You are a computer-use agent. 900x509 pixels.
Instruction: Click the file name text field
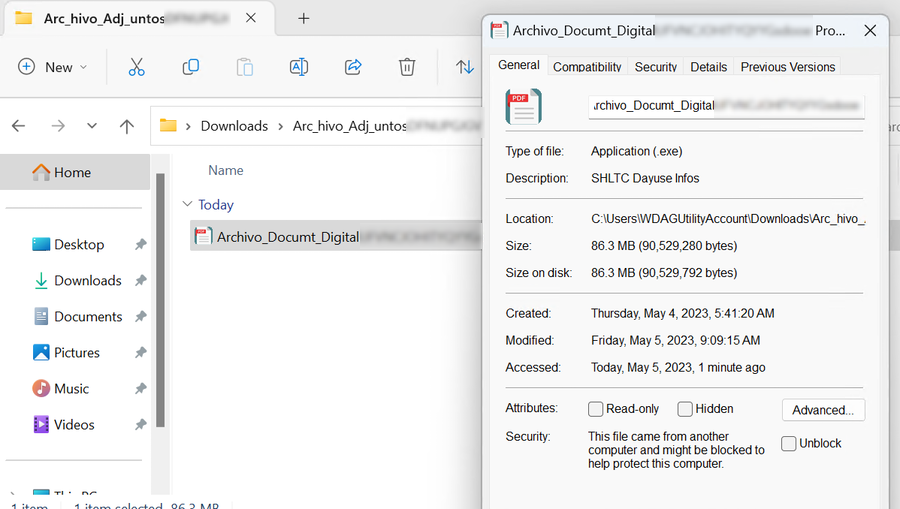pyautogui.click(x=726, y=106)
